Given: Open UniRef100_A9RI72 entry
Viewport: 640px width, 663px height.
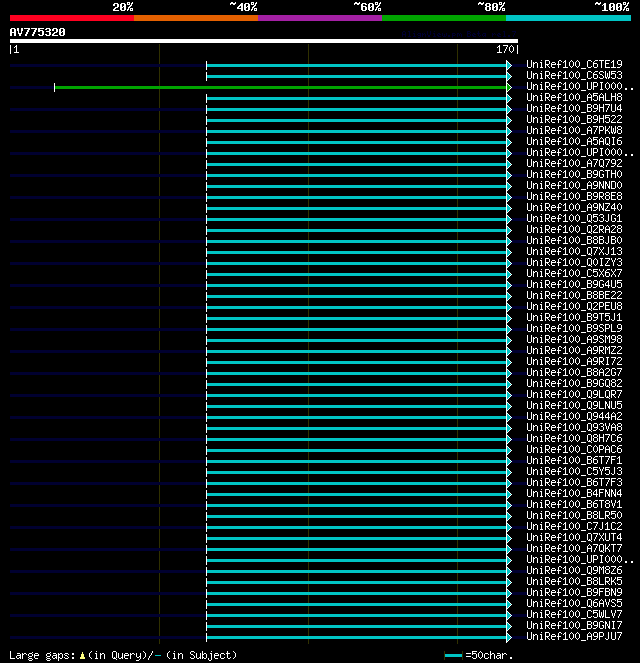Looking at the screenshot, I should point(574,361).
